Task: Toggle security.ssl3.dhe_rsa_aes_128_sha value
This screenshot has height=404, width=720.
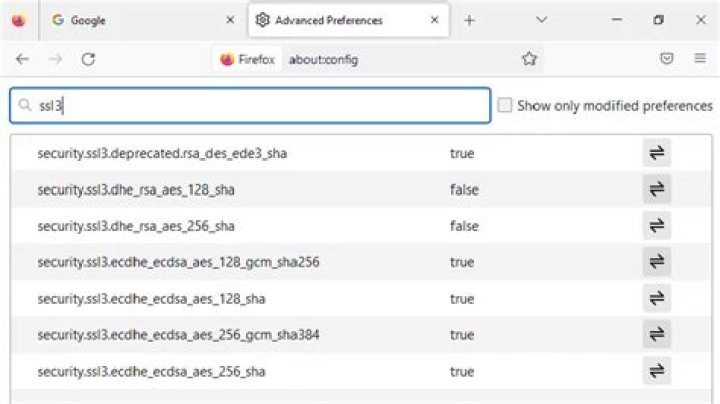Action: coord(657,189)
